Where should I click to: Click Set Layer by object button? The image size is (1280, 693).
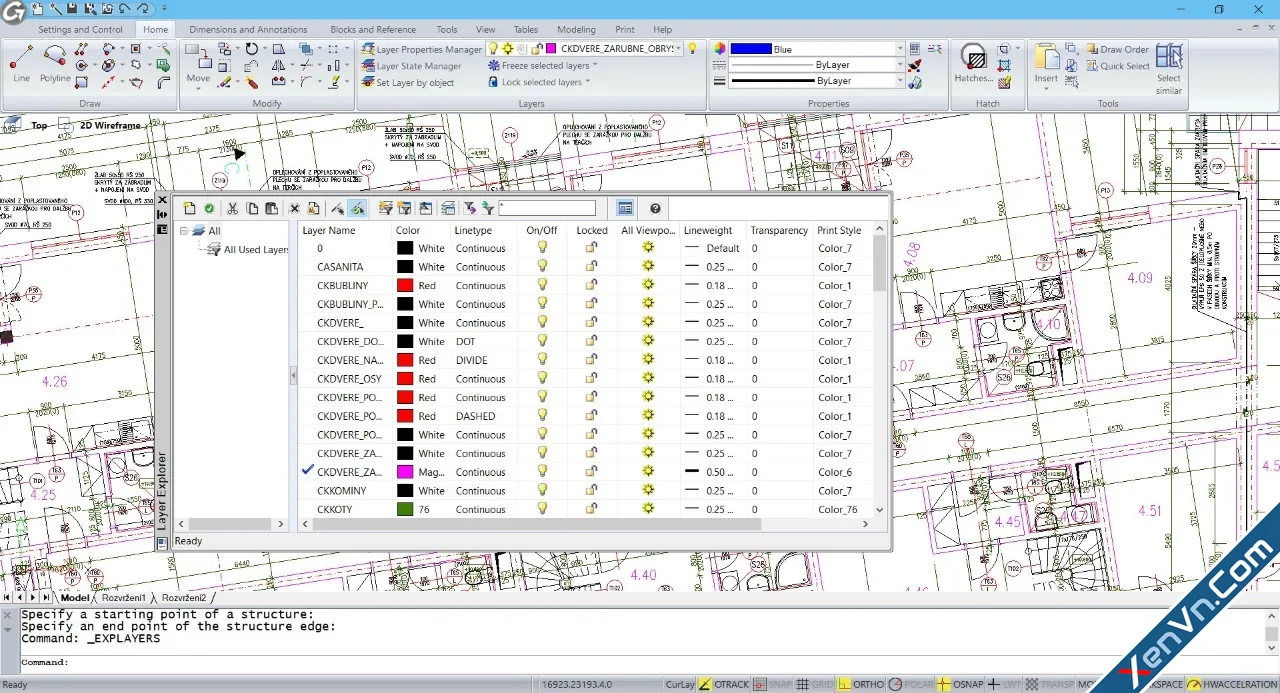click(x=407, y=82)
